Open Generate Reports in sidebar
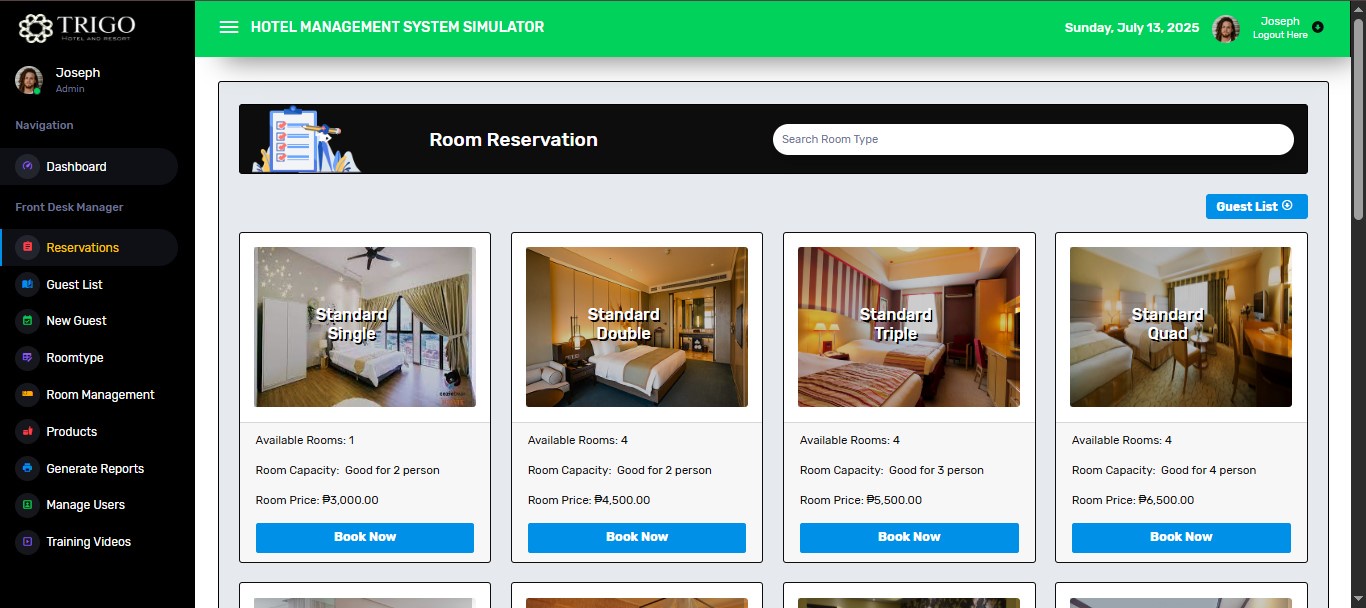The height and width of the screenshot is (608, 1366). click(x=90, y=469)
